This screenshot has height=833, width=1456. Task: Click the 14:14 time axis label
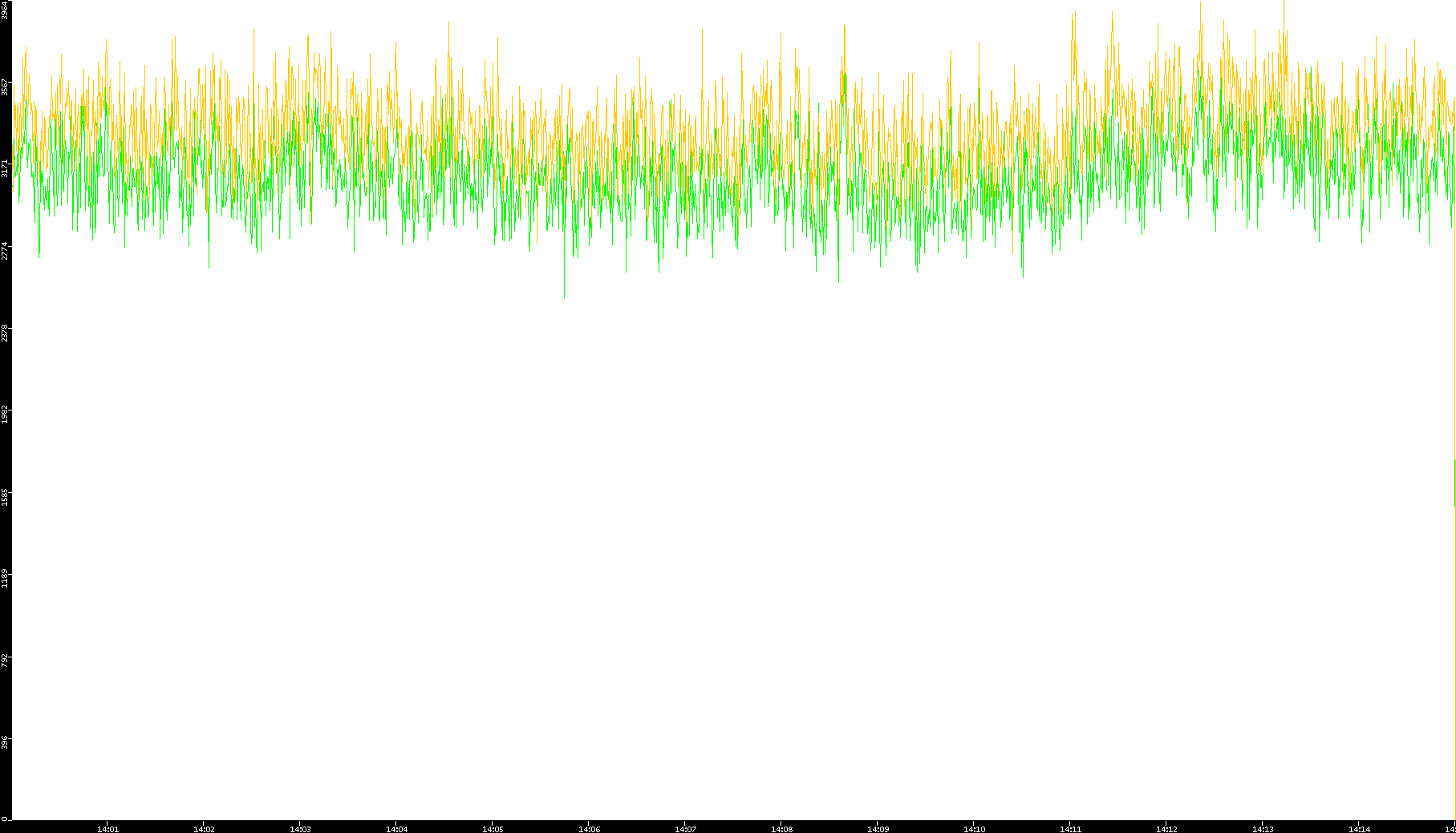(x=1359, y=828)
